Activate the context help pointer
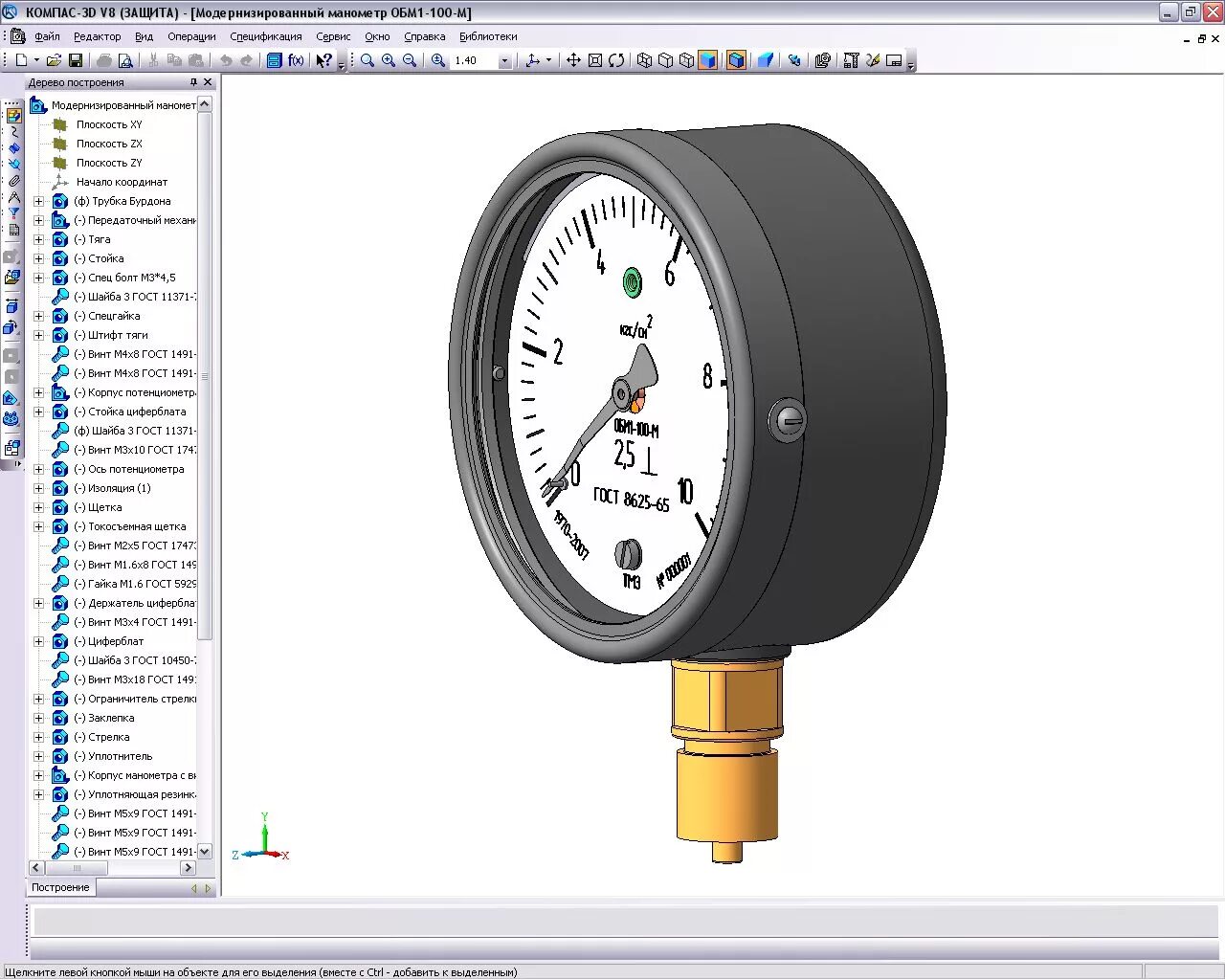This screenshot has height=980, width=1225. pos(323,60)
